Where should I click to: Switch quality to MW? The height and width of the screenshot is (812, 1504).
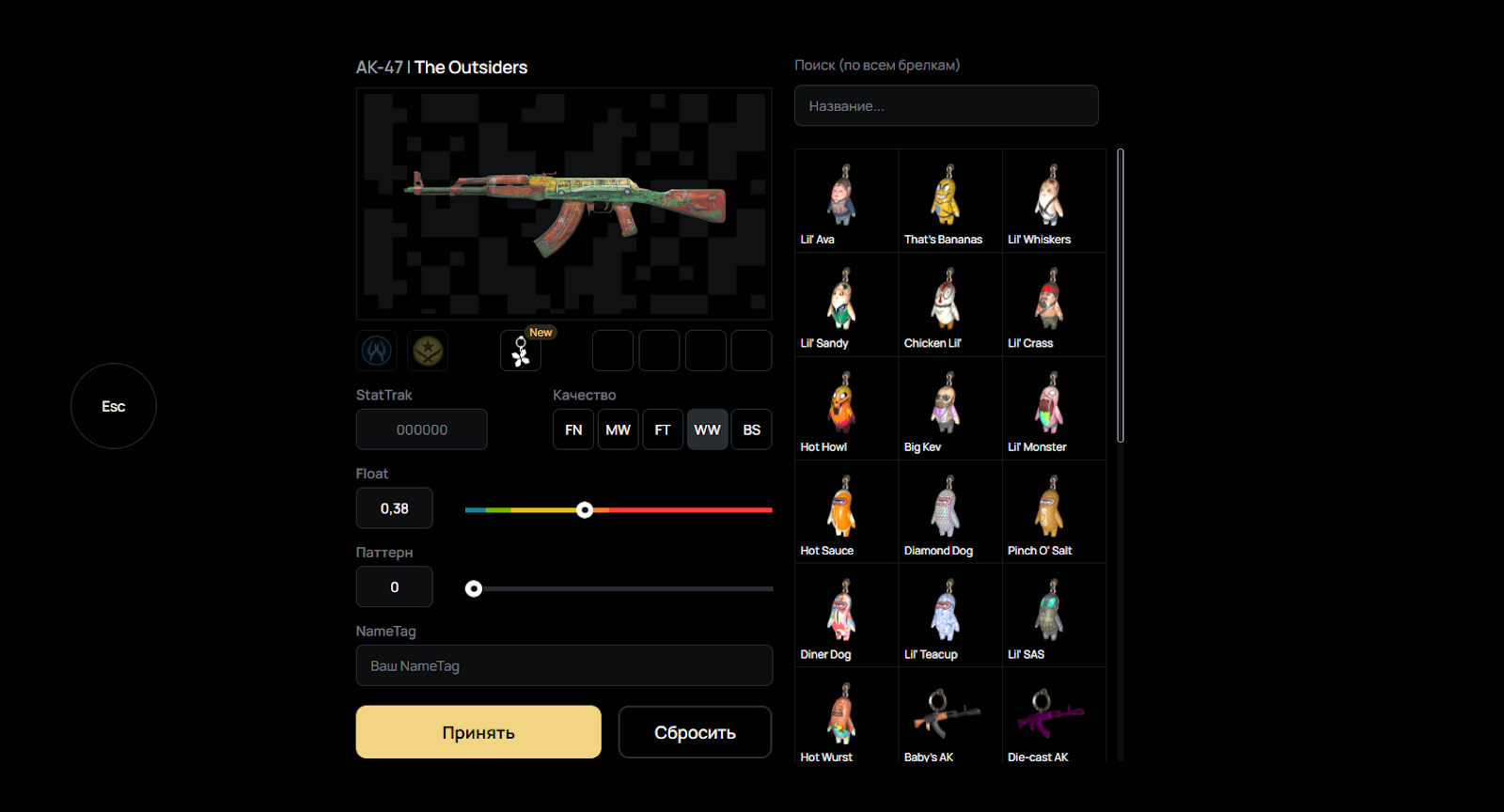[619, 429]
